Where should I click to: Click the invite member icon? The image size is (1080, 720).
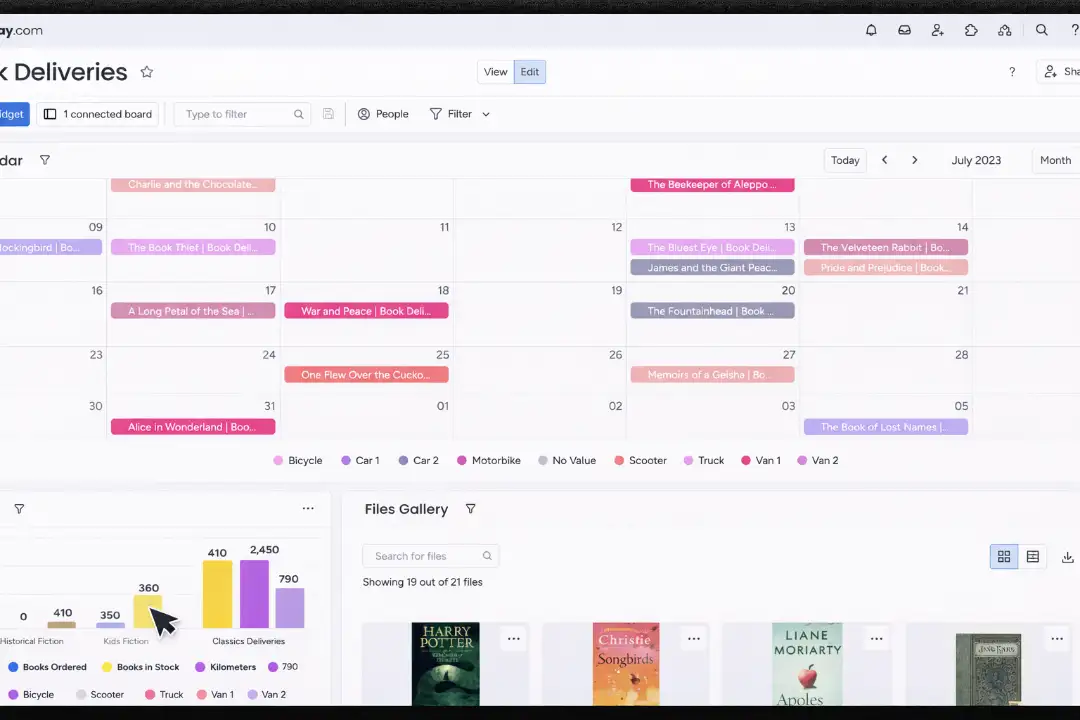[x=937, y=30]
